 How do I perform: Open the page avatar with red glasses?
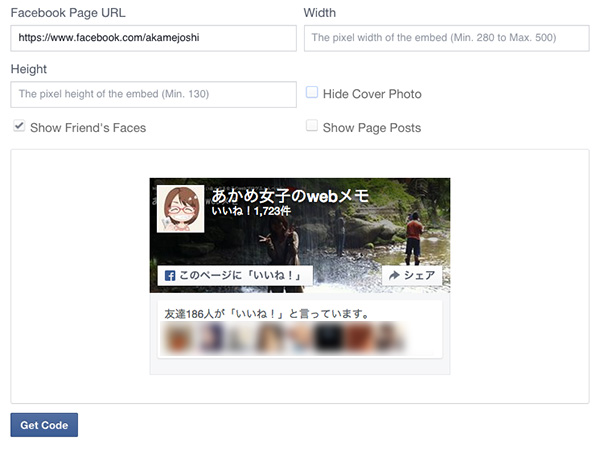[x=181, y=209]
